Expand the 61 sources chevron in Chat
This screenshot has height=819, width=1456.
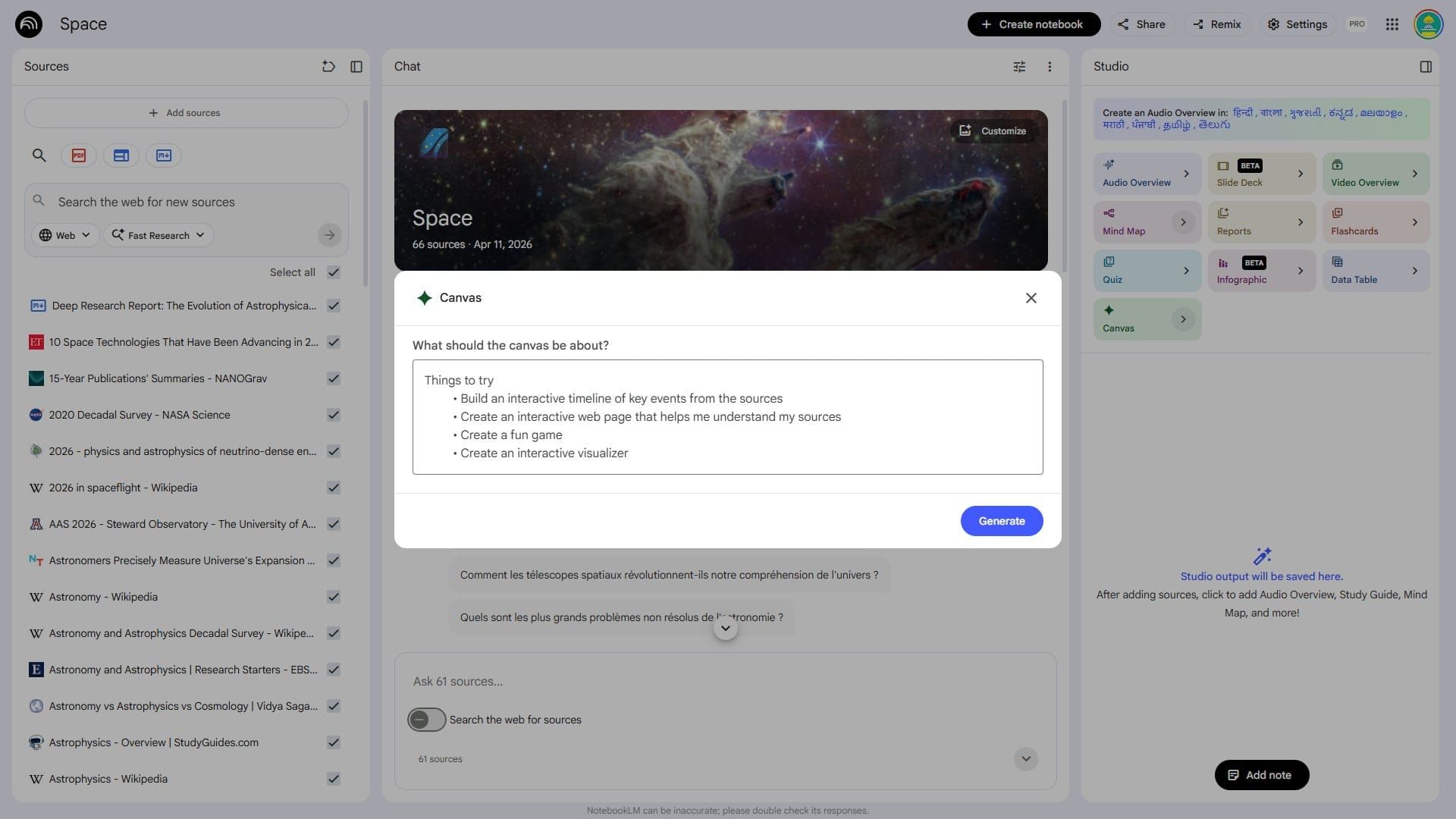(1025, 758)
